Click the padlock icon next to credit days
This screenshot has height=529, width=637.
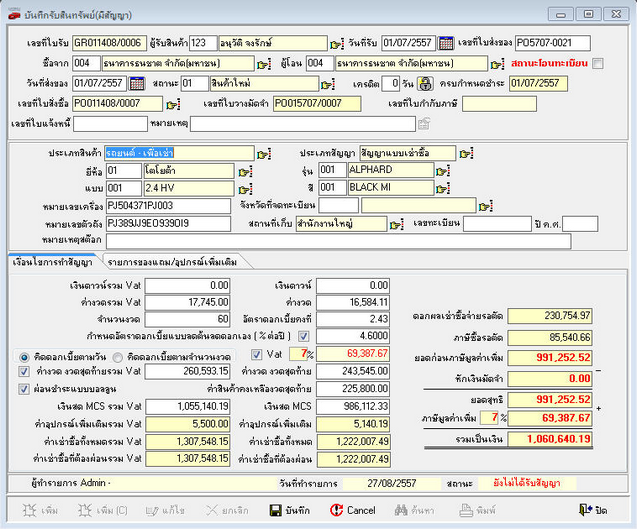(x=425, y=84)
